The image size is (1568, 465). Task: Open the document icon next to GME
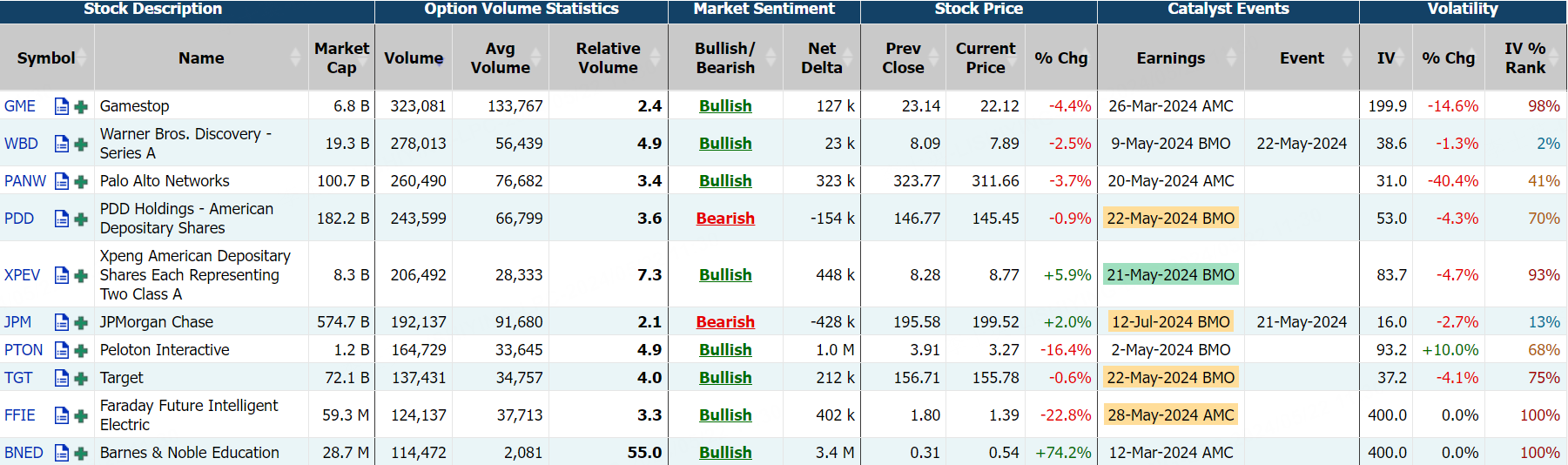[62, 106]
